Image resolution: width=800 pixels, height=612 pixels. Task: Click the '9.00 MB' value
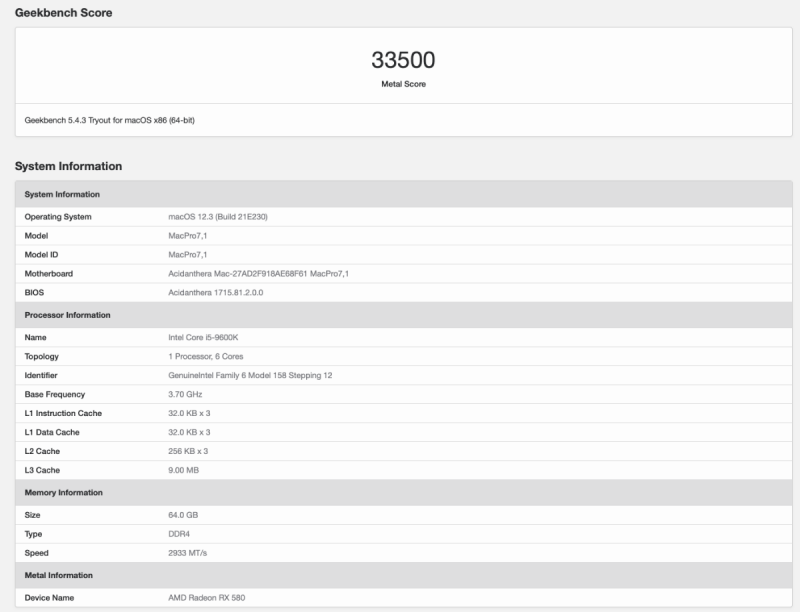coord(184,470)
